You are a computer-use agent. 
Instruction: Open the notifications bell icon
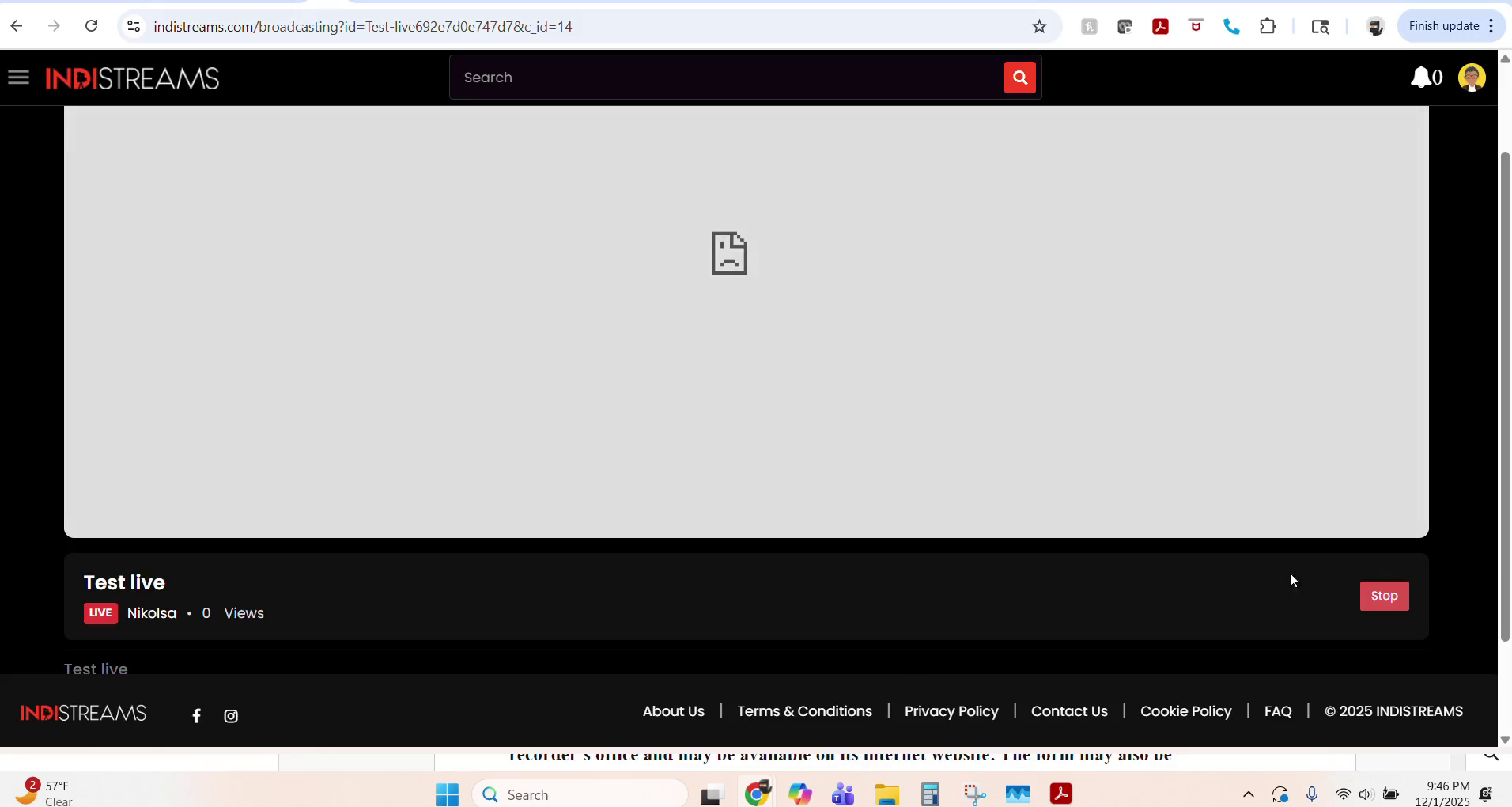1421,78
